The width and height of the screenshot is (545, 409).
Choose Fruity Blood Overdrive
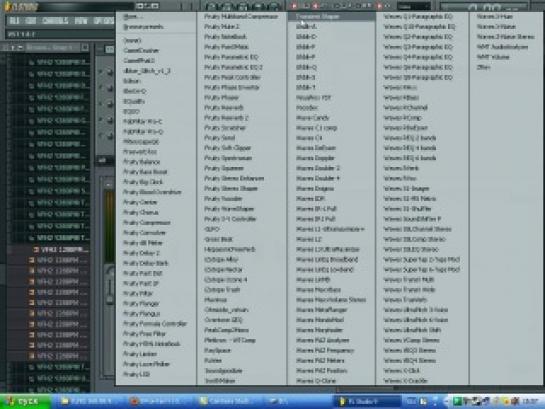point(152,192)
